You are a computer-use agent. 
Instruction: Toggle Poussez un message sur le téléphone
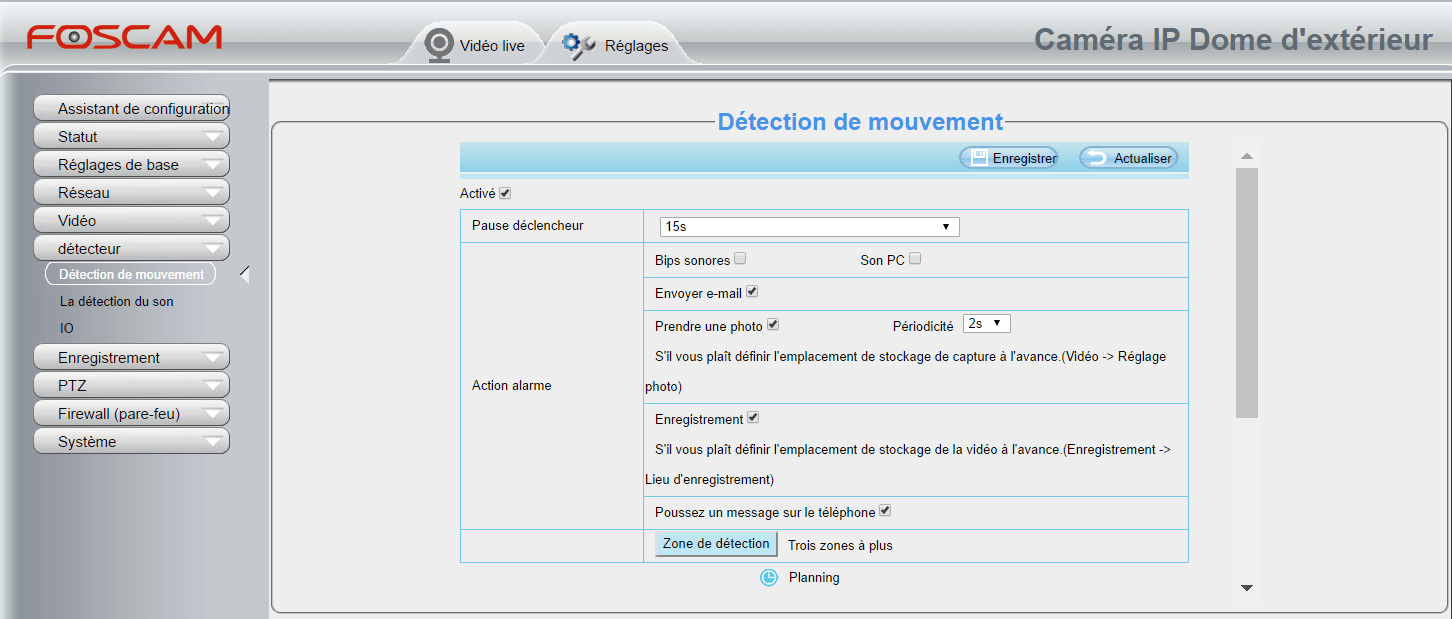(x=885, y=511)
